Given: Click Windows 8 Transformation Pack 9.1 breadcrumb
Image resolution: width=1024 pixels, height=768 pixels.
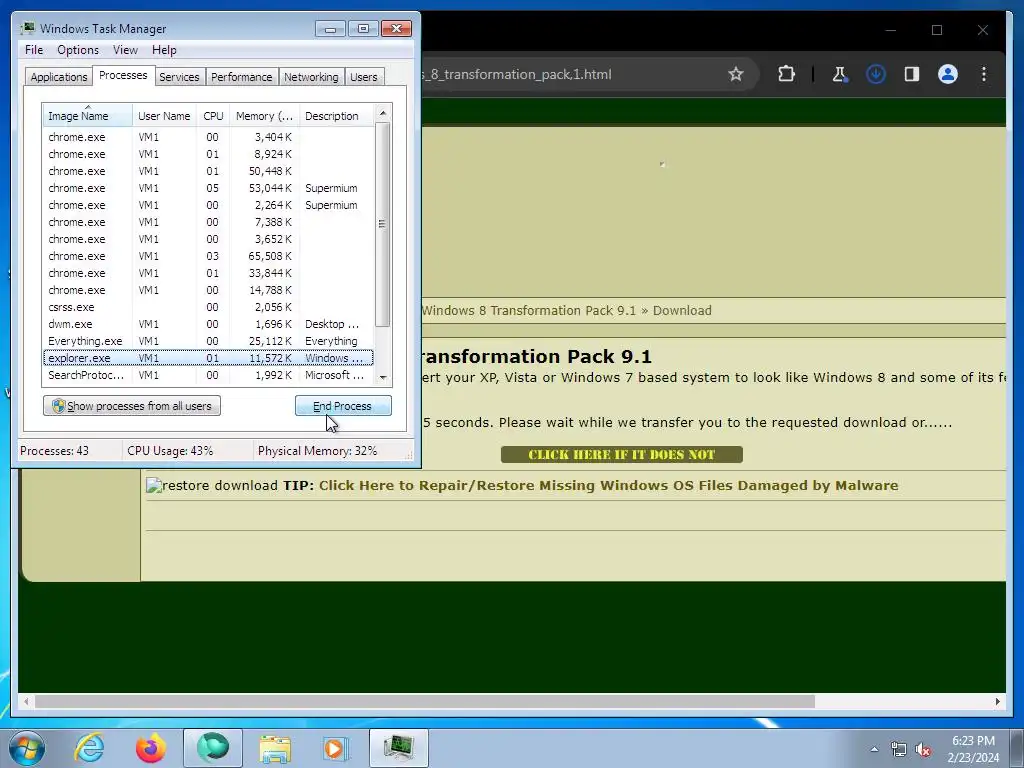Looking at the screenshot, I should [x=528, y=310].
